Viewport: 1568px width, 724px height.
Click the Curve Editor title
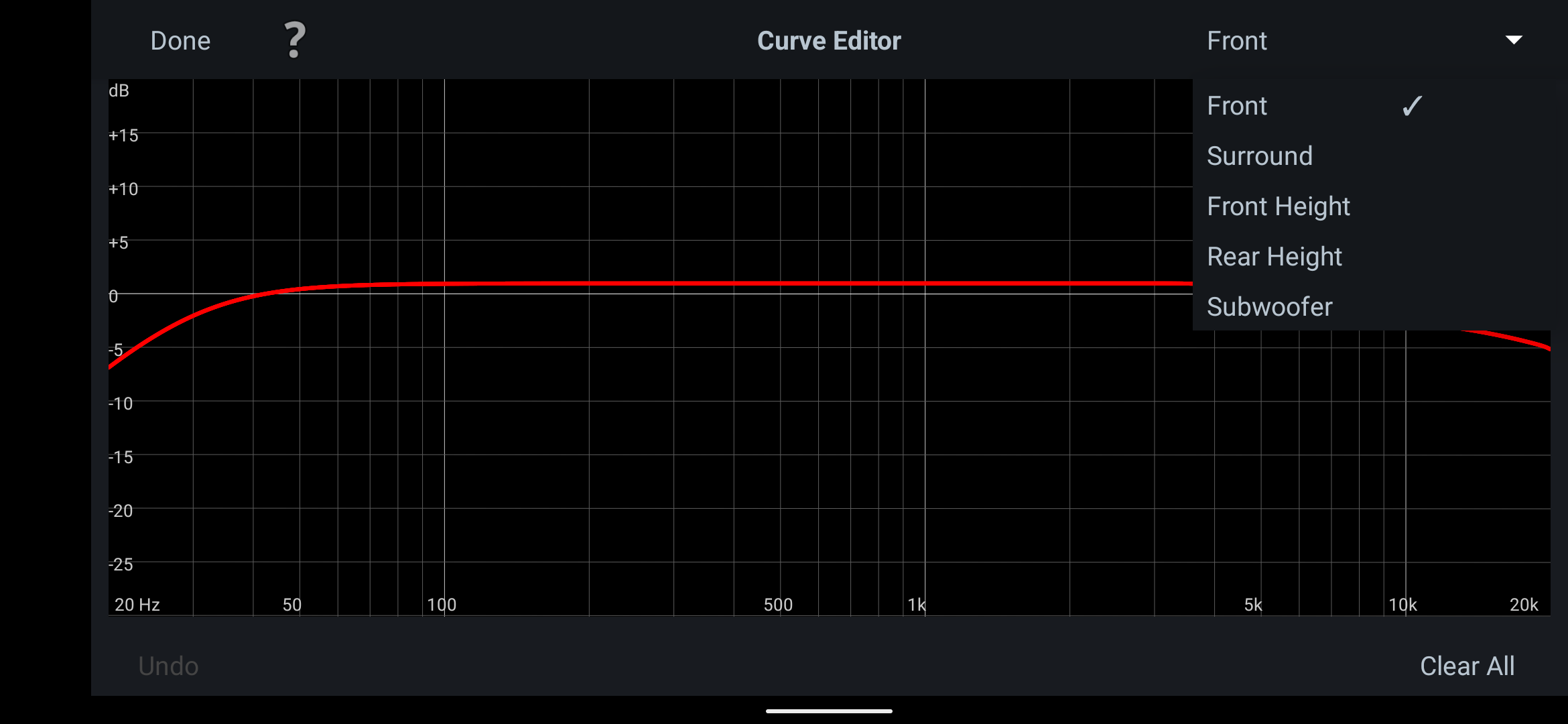829,41
